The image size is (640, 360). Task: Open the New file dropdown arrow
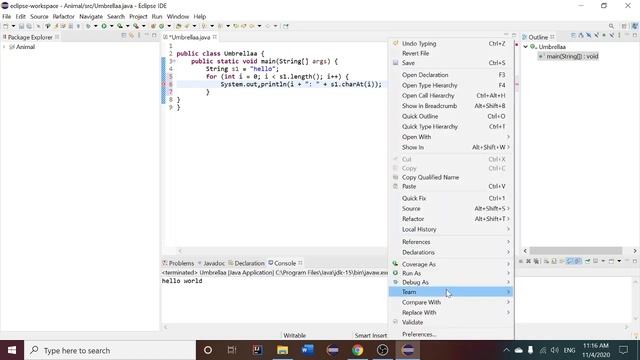point(13,26)
